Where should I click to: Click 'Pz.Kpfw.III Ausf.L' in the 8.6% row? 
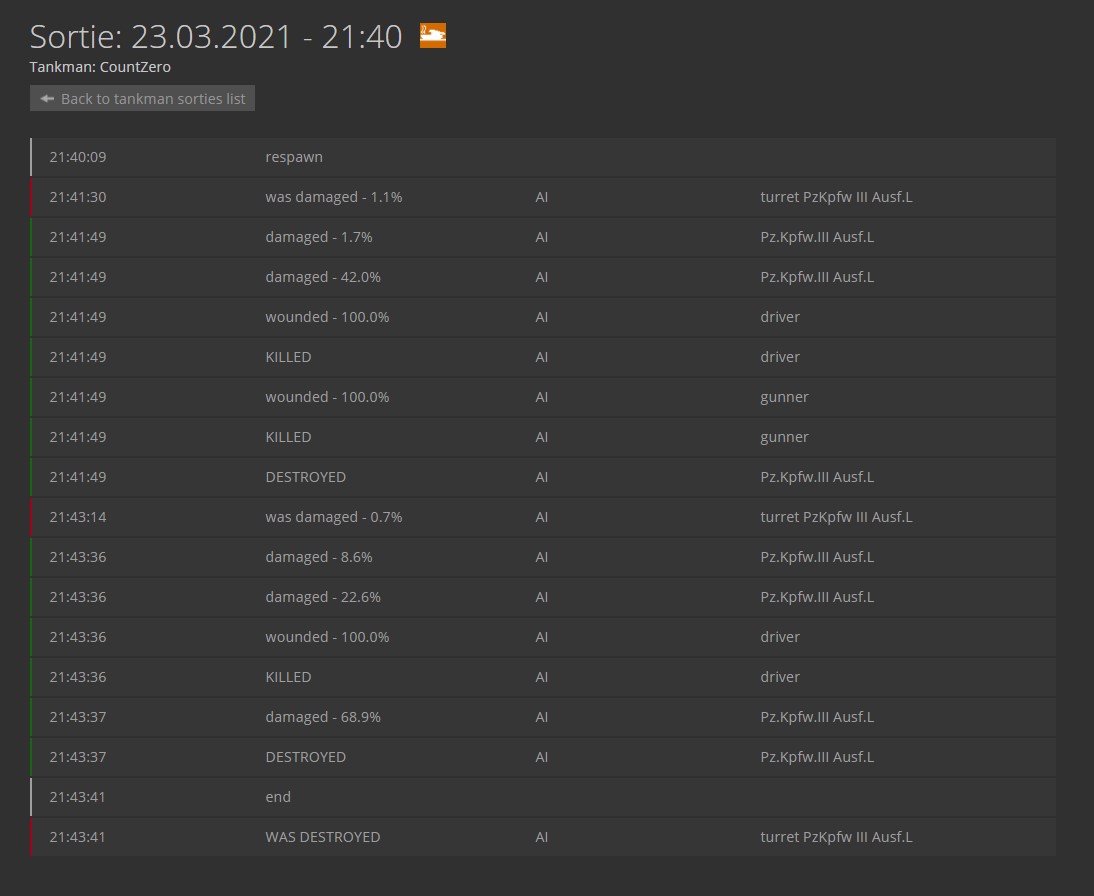[x=817, y=557]
